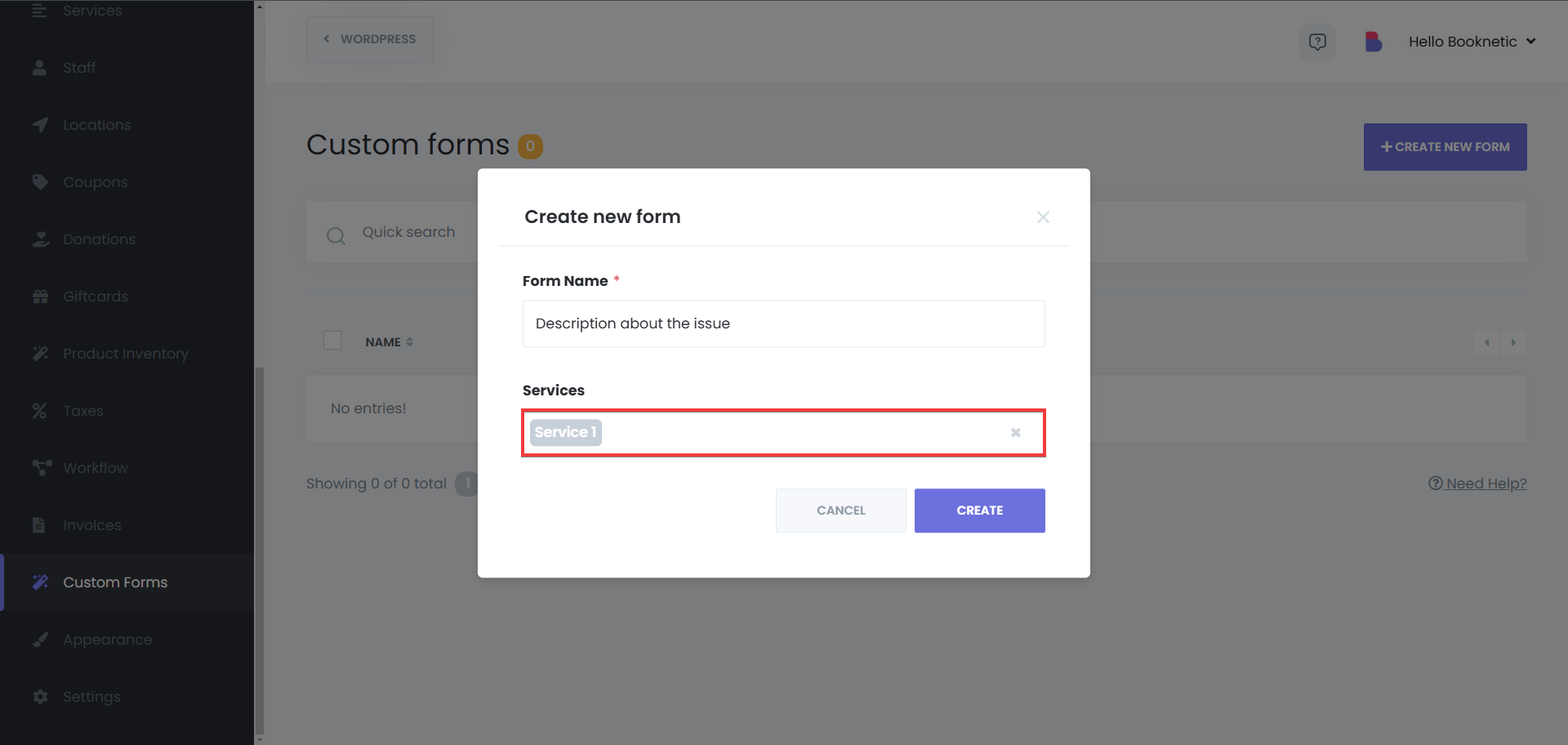Click the Booknetic logo icon
The height and width of the screenshot is (745, 1568).
(1373, 42)
